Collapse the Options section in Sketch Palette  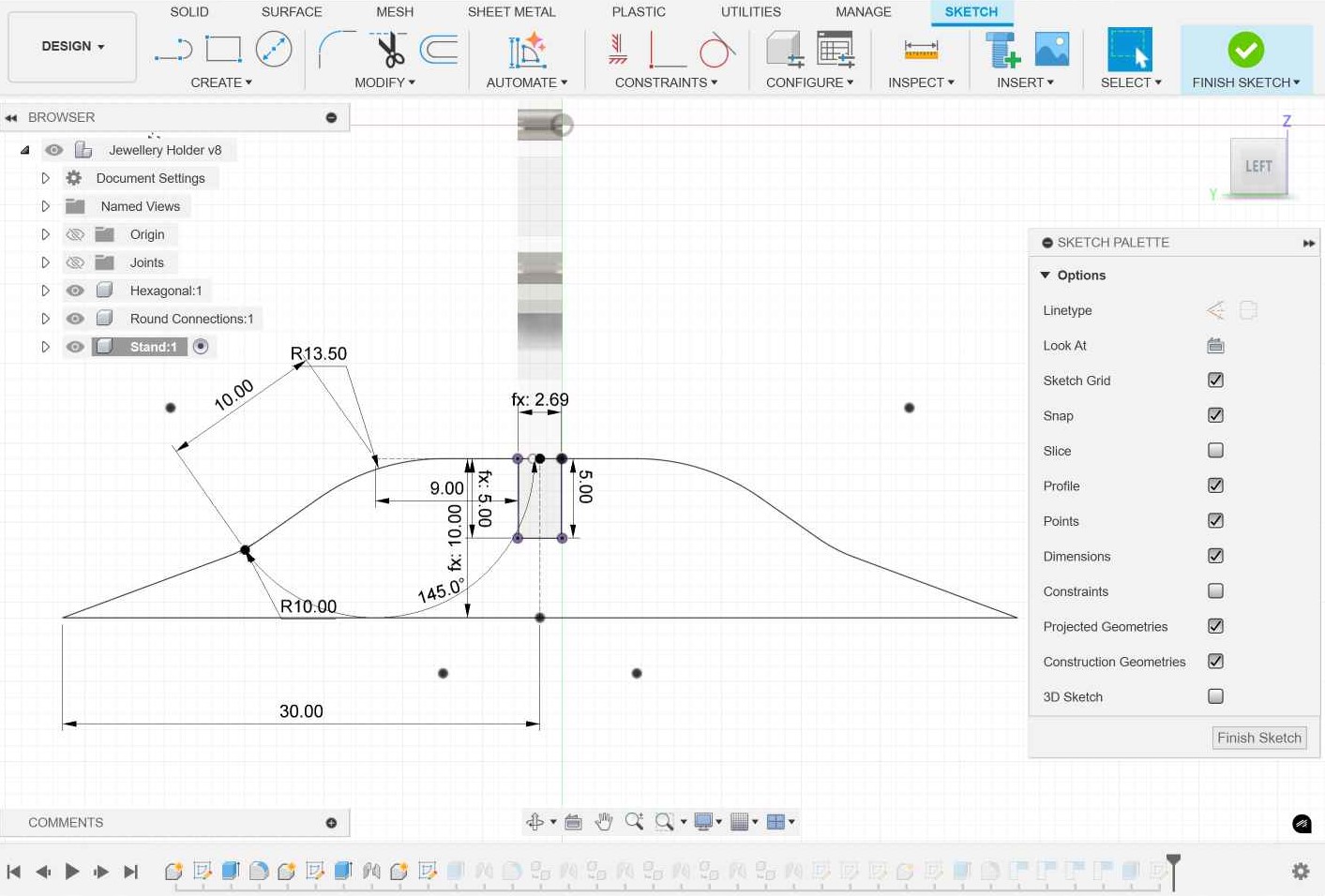(x=1046, y=276)
